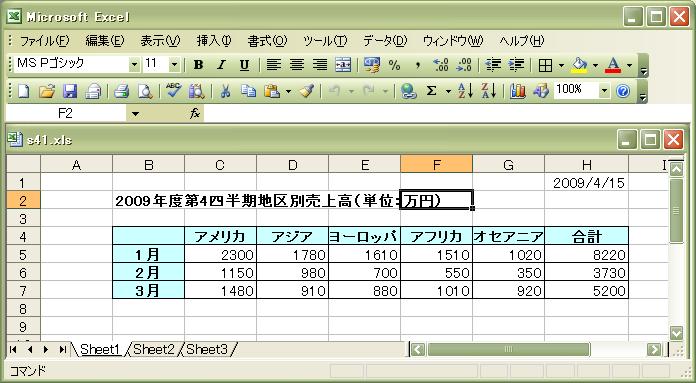Switch to the Sheet2 tab
The image size is (696, 383).
pos(154,349)
